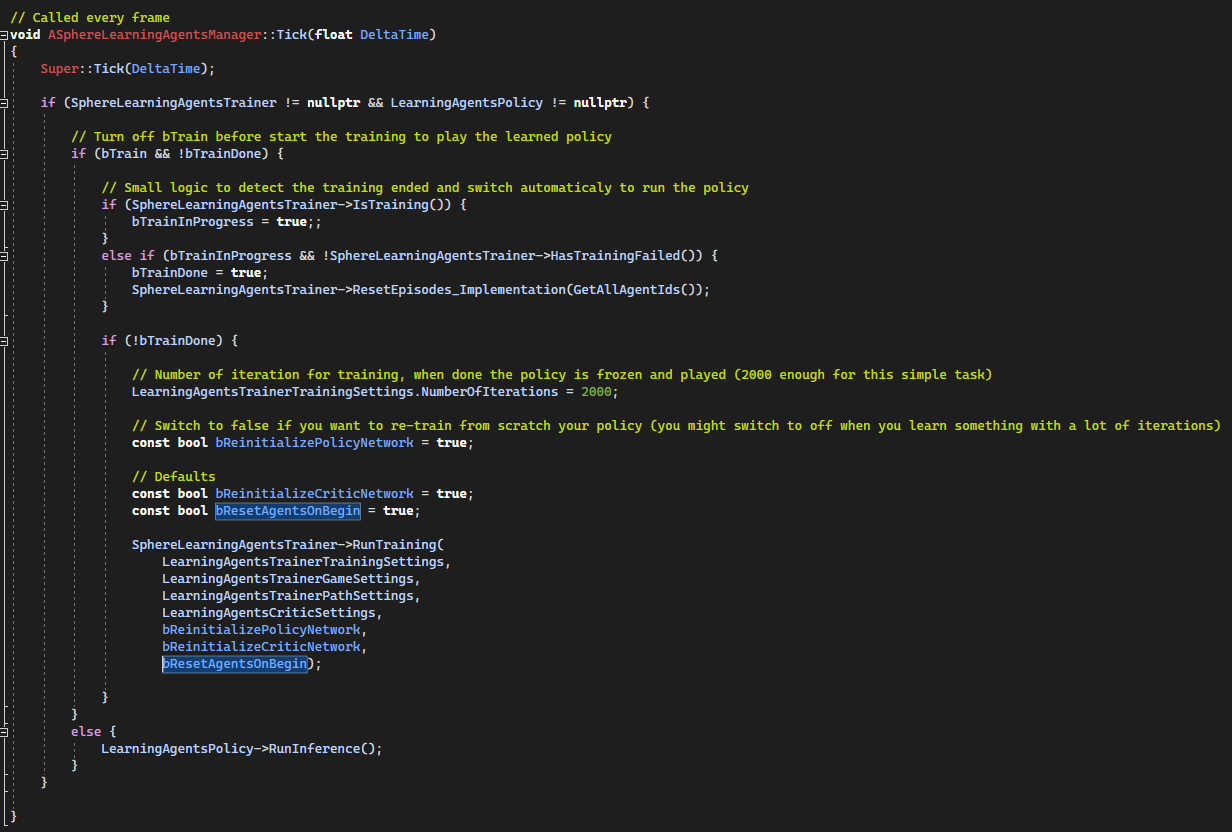This screenshot has height=832, width=1232.
Task: Click bReinitializePolicyNetwork argument in RunTraining call
Action: click(261, 630)
